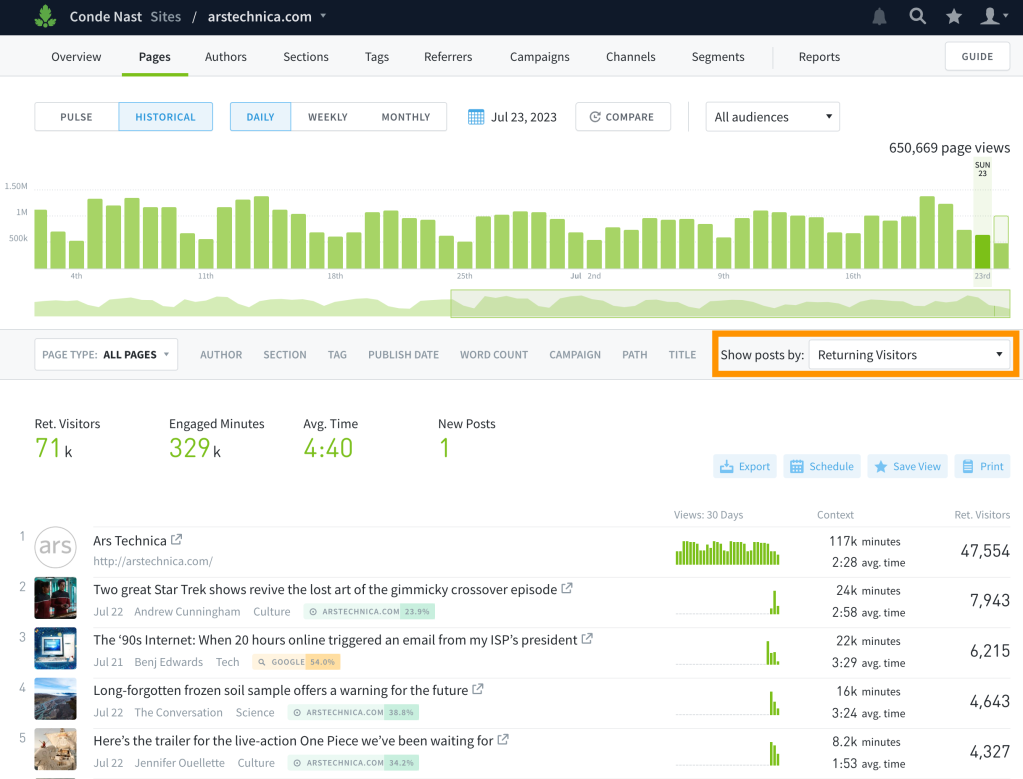Open external link icon for frozen soil article
Screen dimensions: 1023x779
(478, 689)
